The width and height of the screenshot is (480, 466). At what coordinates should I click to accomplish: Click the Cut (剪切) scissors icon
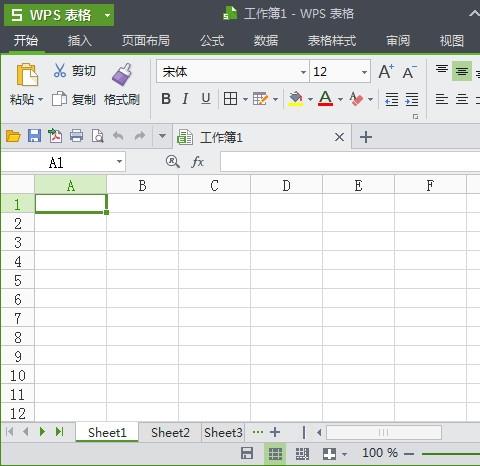60,71
